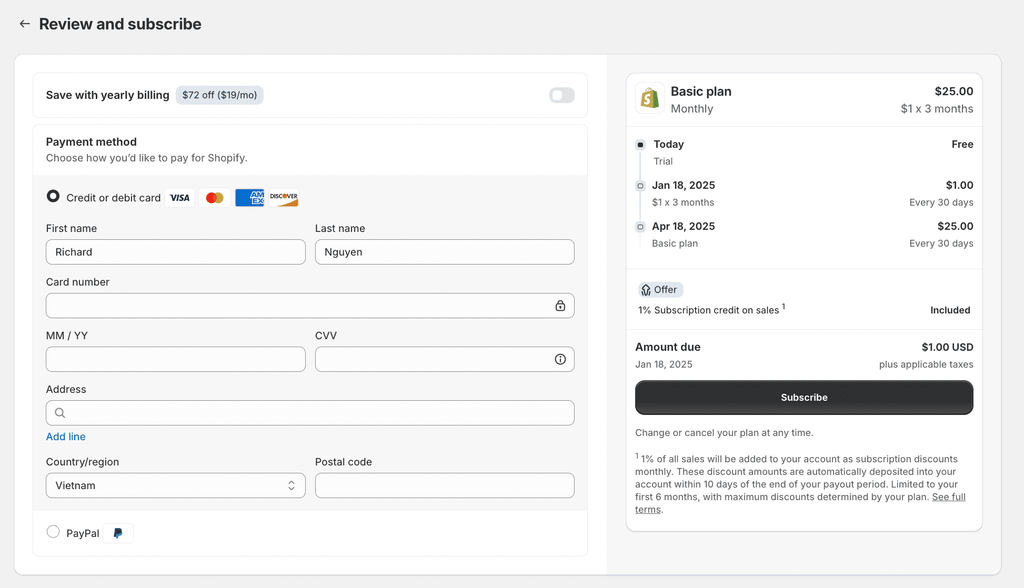Select the PayPal payment option
This screenshot has width=1024, height=588.
(x=53, y=532)
